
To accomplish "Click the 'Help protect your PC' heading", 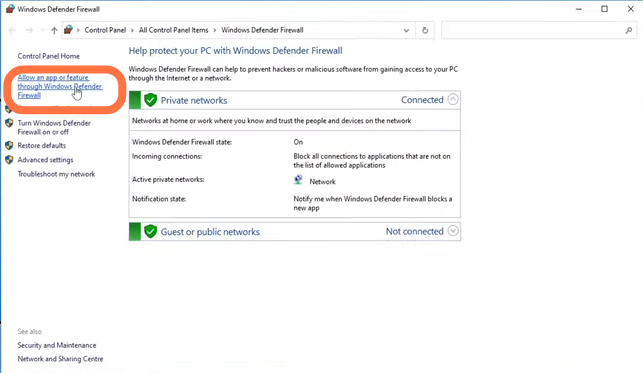I will coord(235,51).
